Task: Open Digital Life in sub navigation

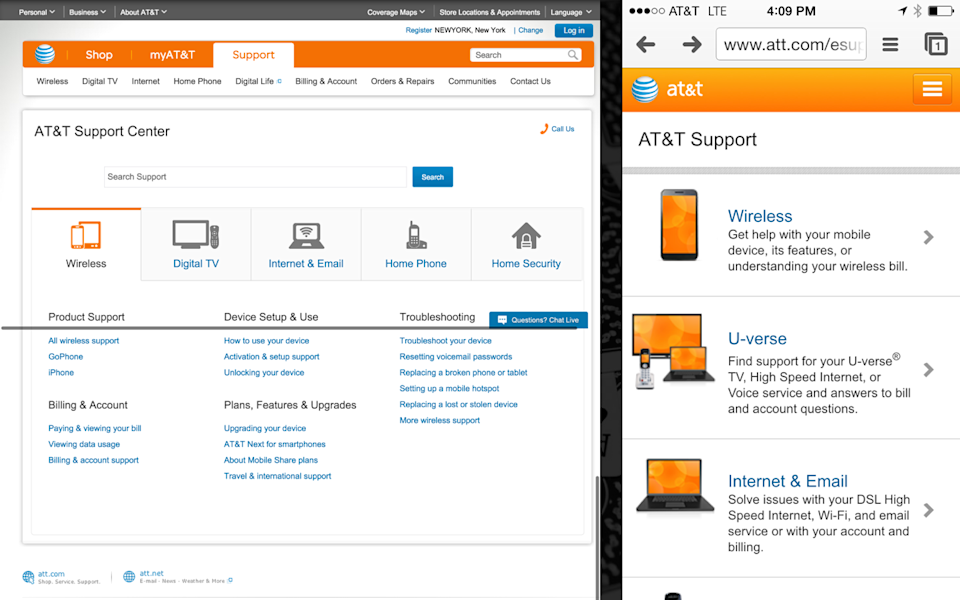Action: (258, 81)
